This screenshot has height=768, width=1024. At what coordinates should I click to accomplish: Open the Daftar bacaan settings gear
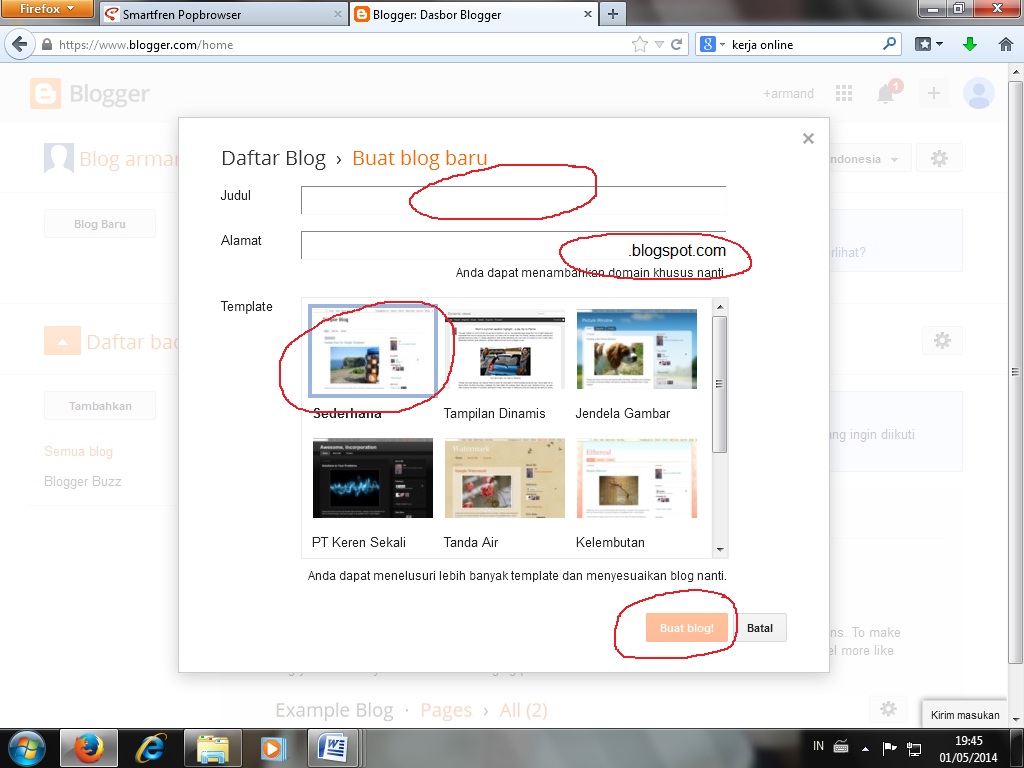coord(942,340)
